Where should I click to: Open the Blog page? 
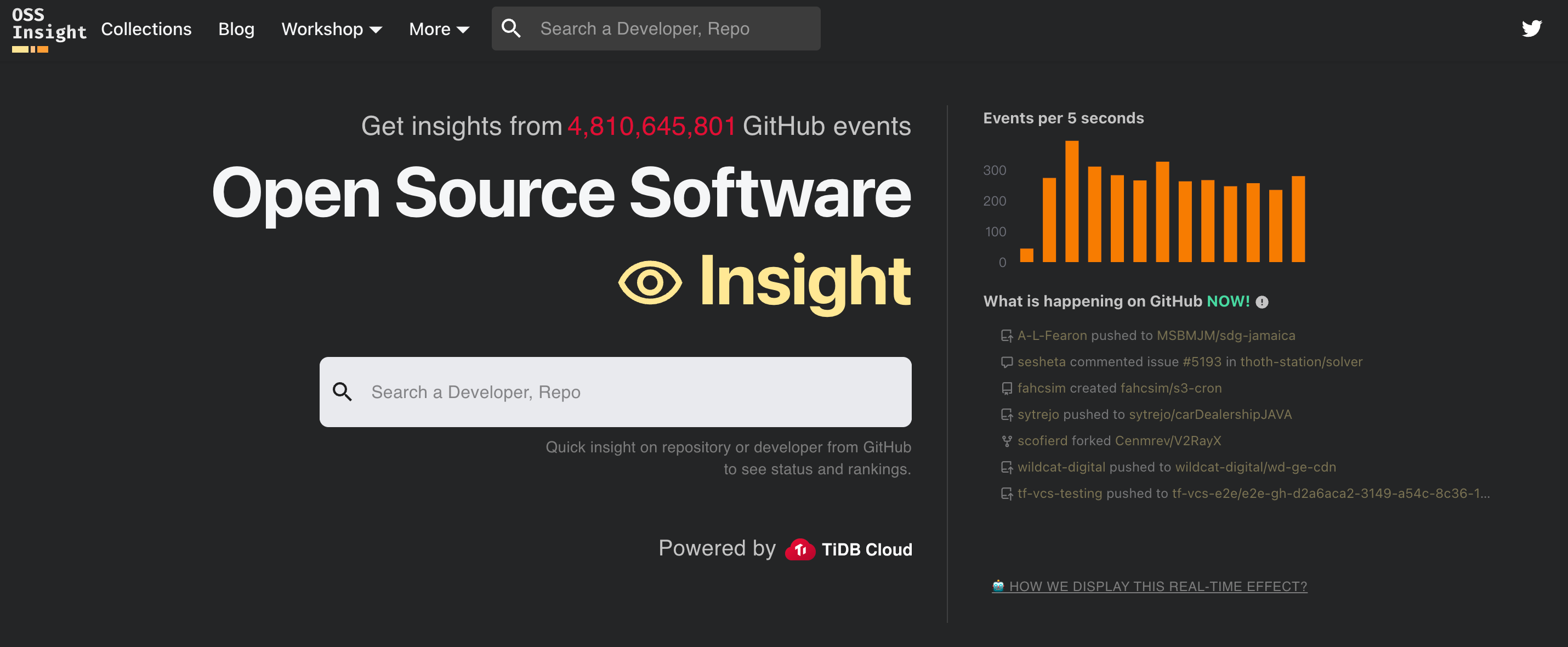(x=236, y=29)
